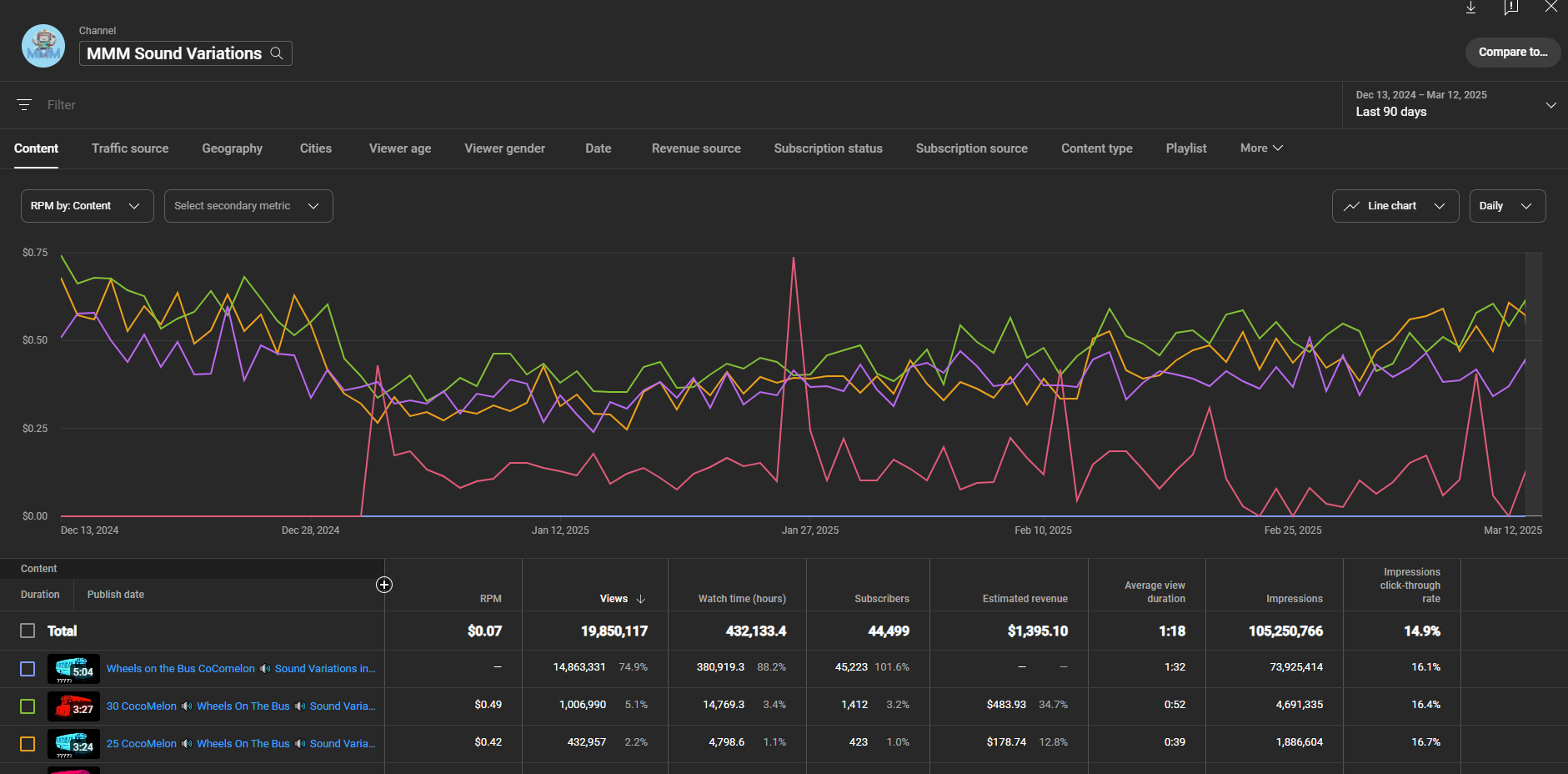The width and height of the screenshot is (1568, 774).
Task: Sort by Average view duration column
Action: click(x=1155, y=592)
